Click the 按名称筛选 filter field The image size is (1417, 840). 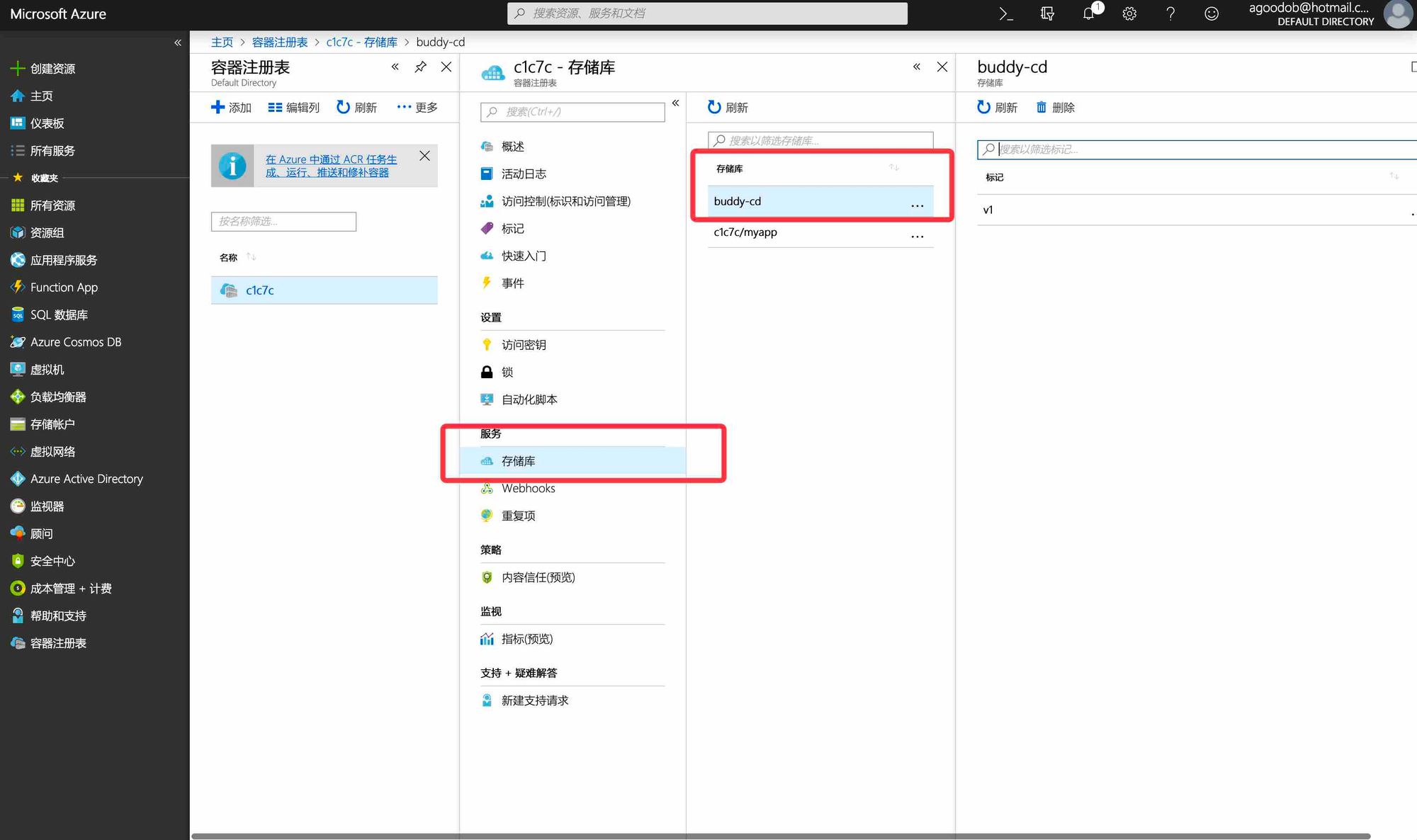pos(283,221)
